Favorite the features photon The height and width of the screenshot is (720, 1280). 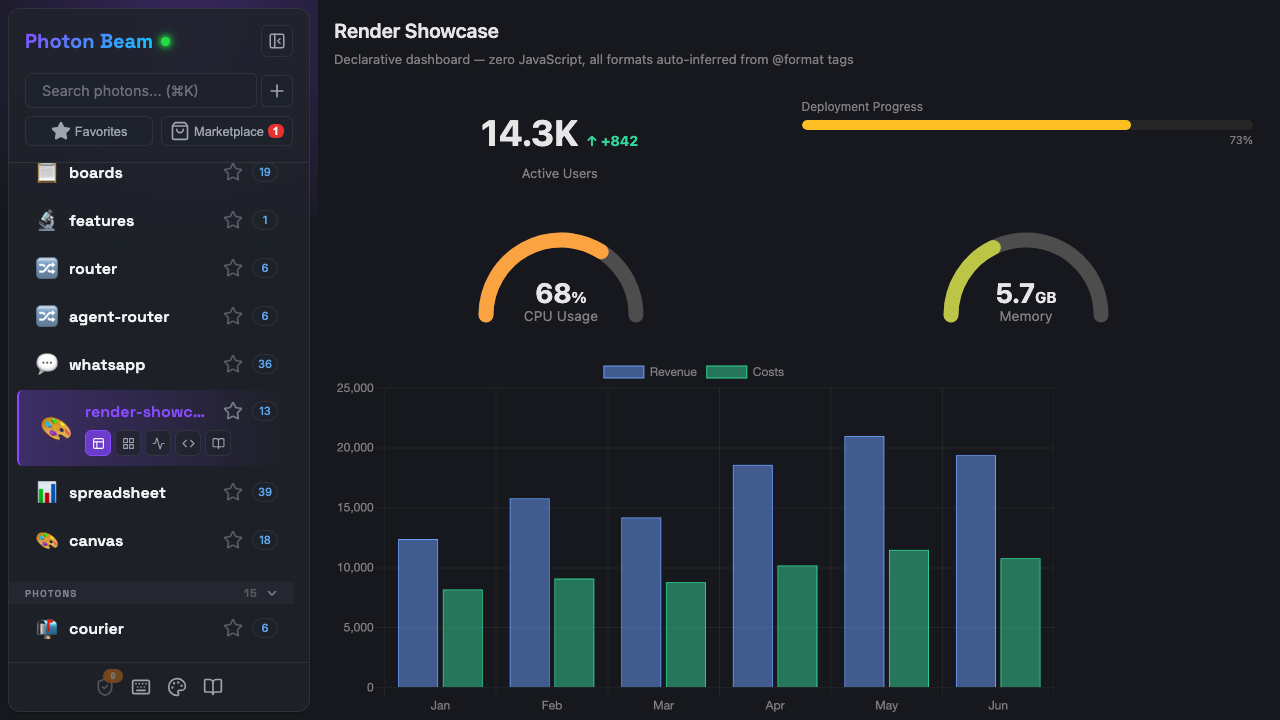[233, 221]
